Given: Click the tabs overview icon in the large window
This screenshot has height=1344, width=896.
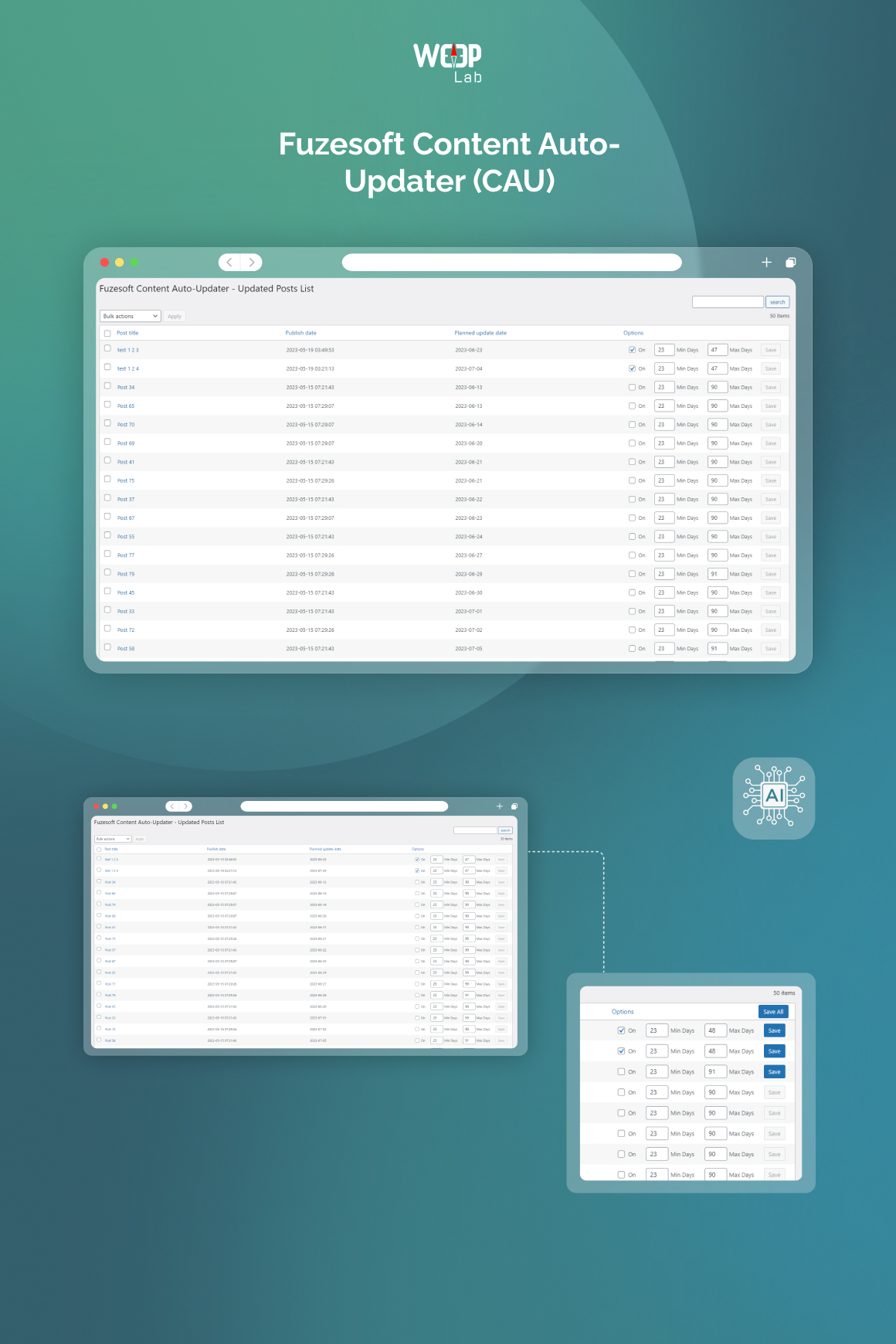Looking at the screenshot, I should (x=790, y=263).
